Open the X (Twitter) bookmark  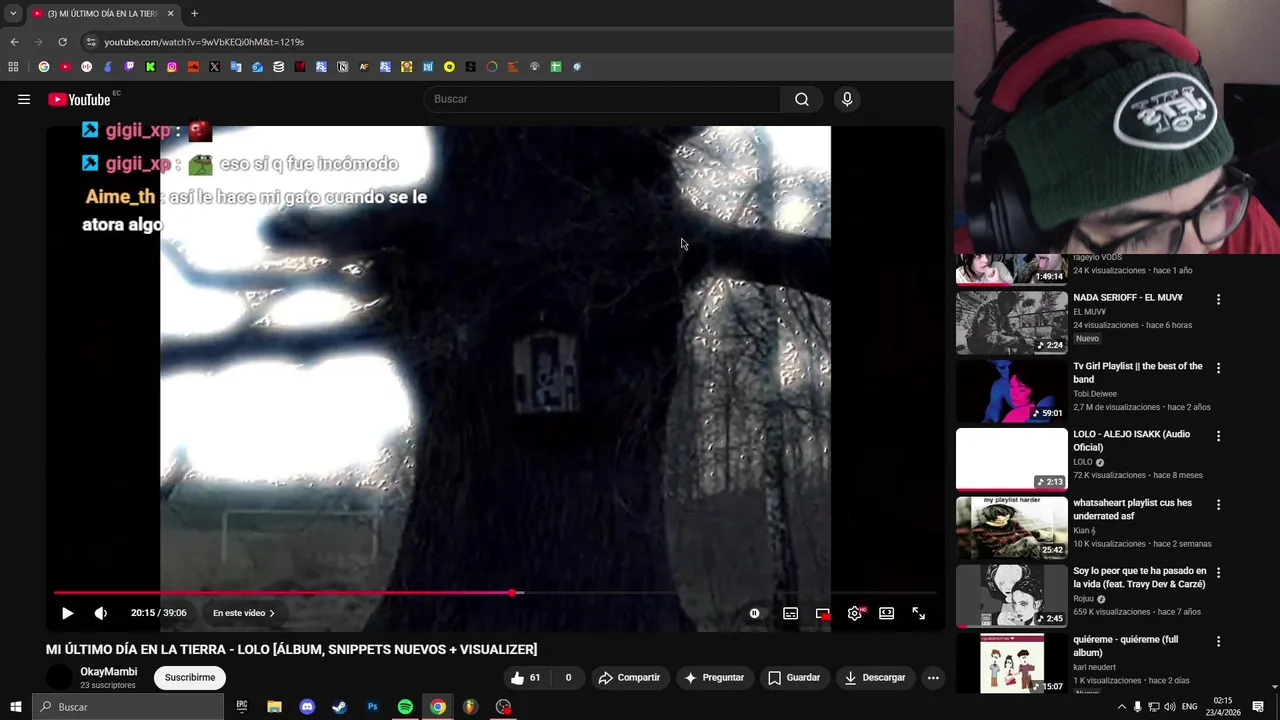(215, 67)
